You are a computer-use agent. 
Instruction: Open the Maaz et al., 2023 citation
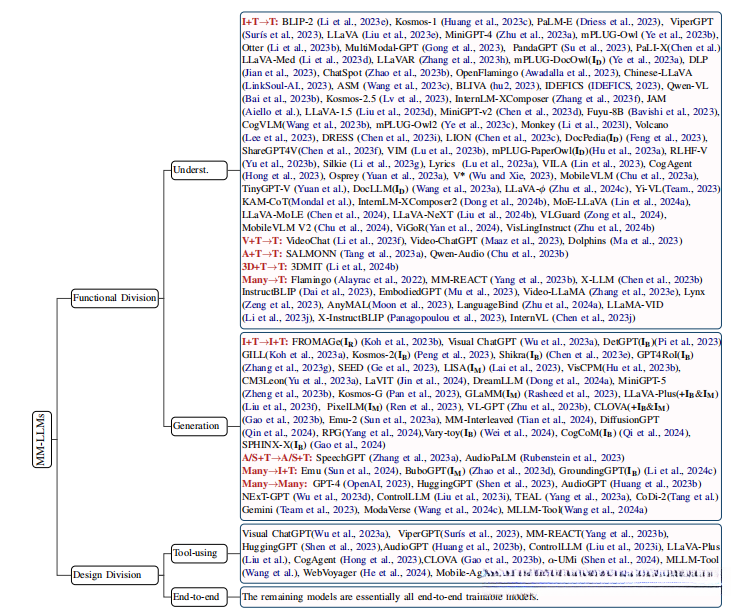click(x=521, y=241)
